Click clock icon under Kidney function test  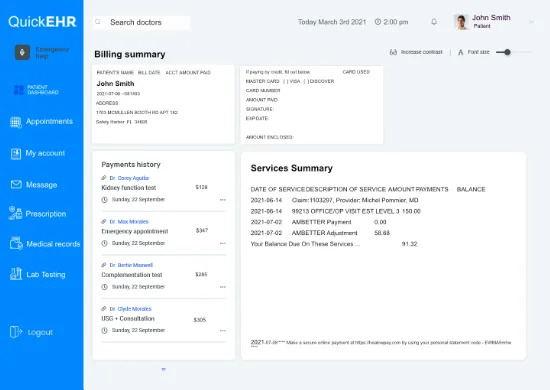click(x=104, y=200)
